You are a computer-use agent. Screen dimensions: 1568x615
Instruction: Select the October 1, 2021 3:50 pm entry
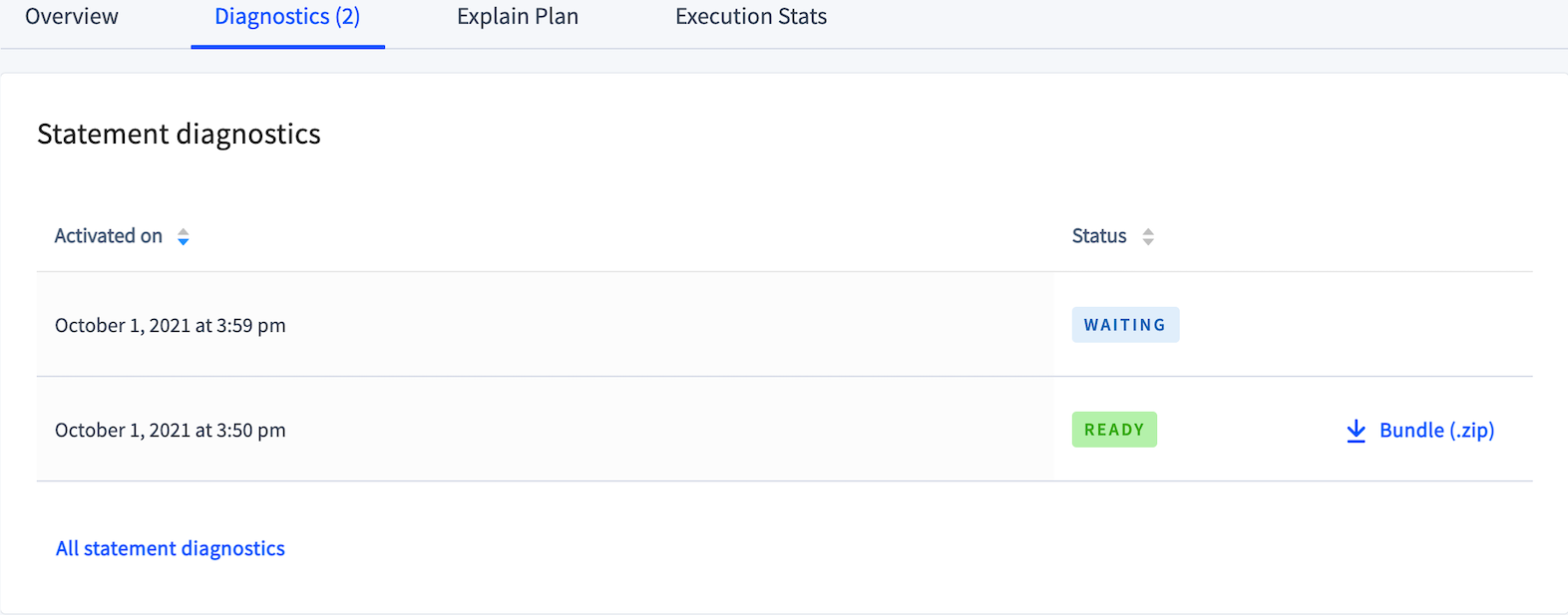[171, 431]
